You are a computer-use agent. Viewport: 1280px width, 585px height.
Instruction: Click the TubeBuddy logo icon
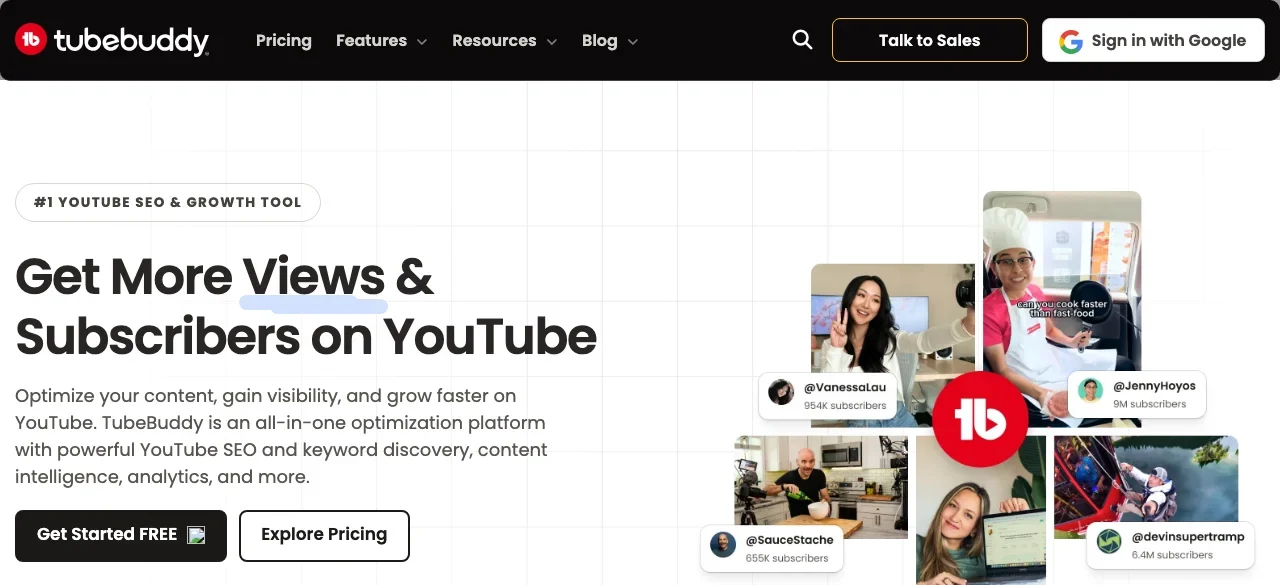click(31, 40)
